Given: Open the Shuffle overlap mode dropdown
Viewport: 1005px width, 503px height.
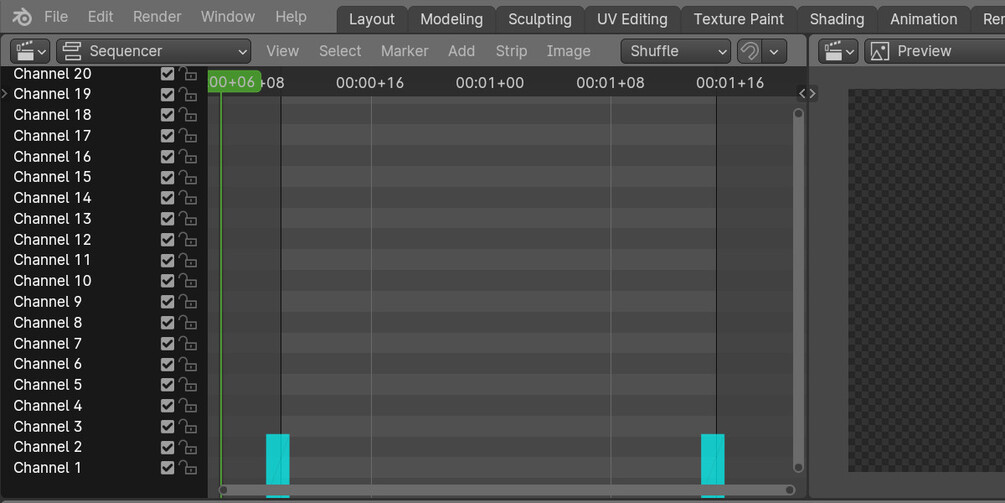Looking at the screenshot, I should 675,51.
